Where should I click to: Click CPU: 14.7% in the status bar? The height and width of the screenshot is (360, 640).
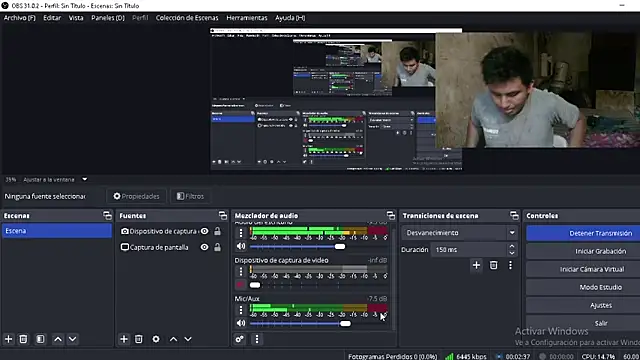point(598,356)
